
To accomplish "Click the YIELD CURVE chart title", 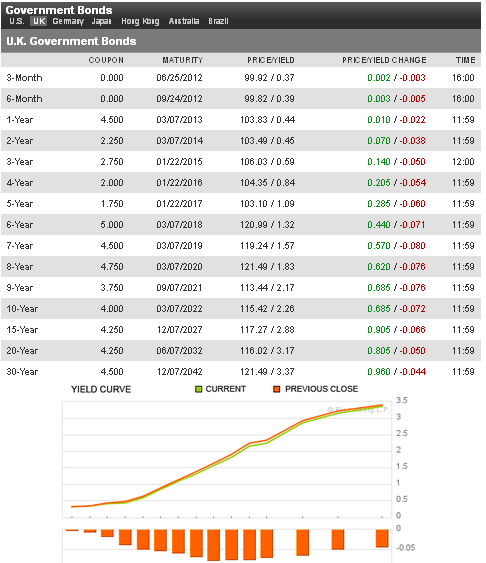I will (101, 389).
